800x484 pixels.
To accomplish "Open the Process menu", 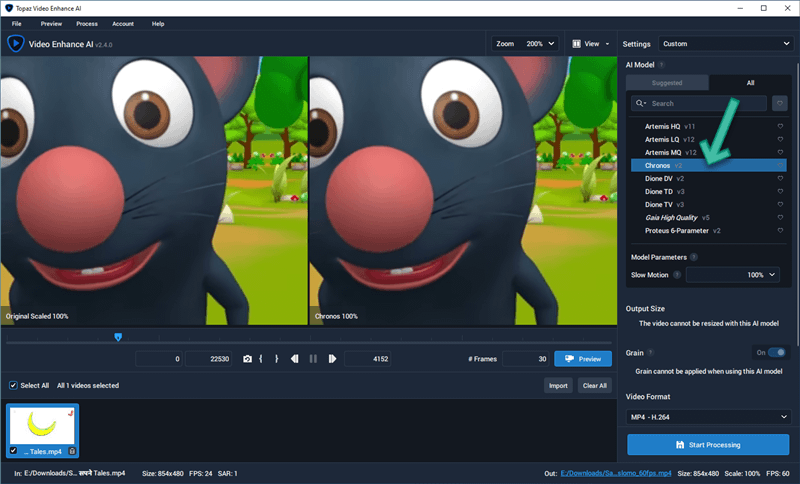I will pyautogui.click(x=87, y=24).
